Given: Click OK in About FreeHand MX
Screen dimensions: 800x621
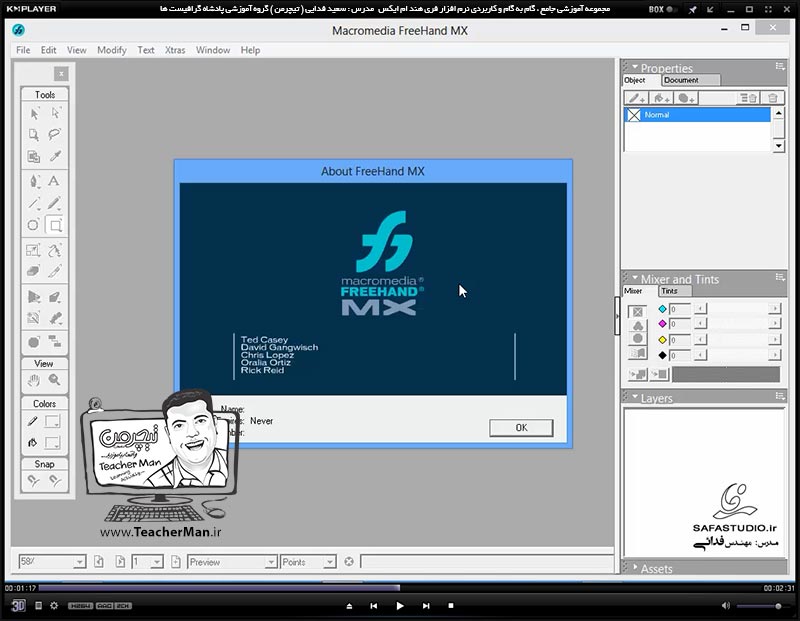Looking at the screenshot, I should click(521, 428).
